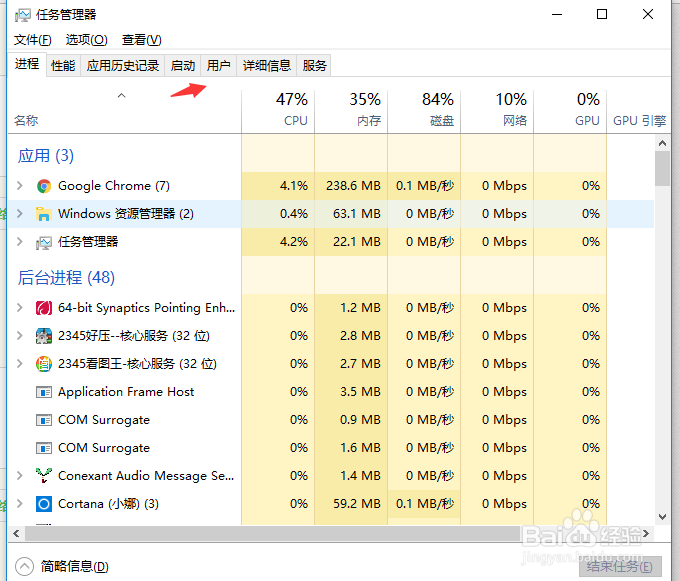Click Chrome's 238.6 MB memory value
The width and height of the screenshot is (680, 581).
pos(353,186)
